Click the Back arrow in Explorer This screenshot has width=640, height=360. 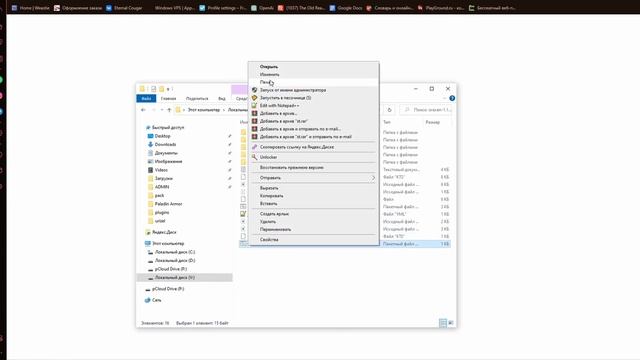[143, 110]
